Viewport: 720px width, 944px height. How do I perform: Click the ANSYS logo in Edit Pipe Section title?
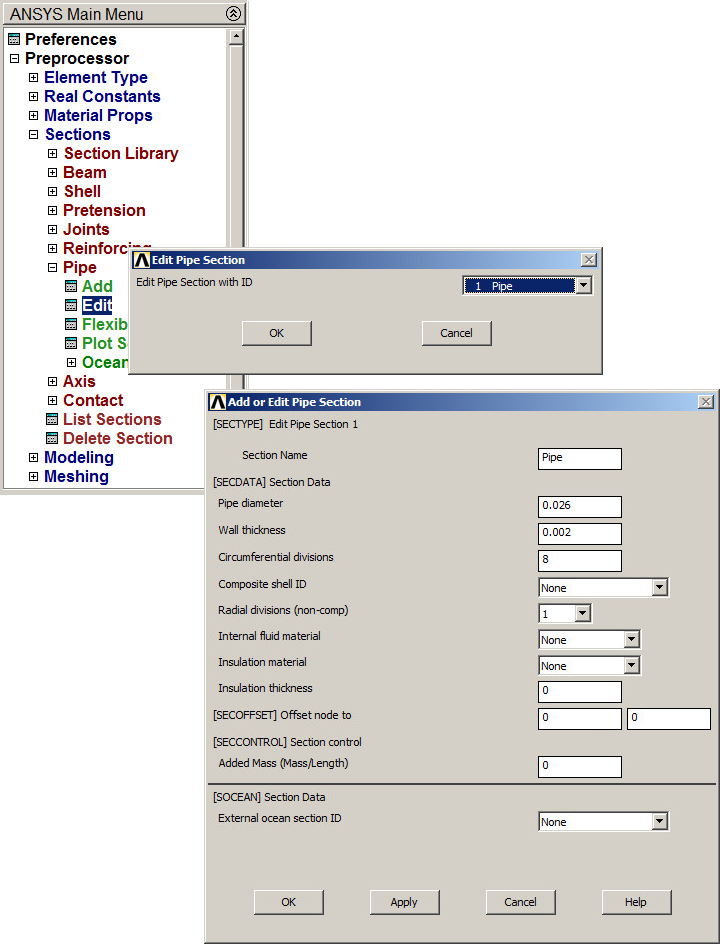tap(141, 260)
